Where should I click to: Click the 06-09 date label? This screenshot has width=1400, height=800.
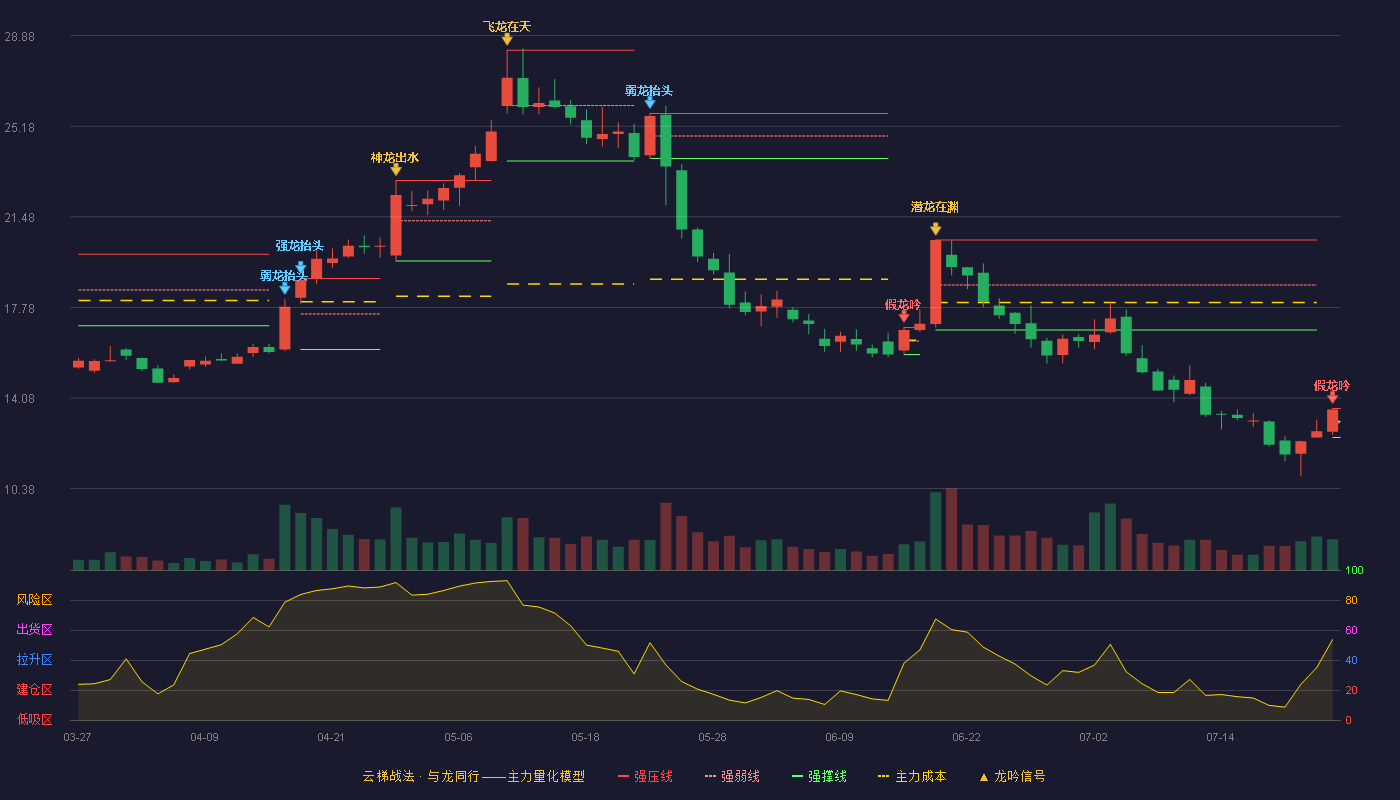[839, 737]
